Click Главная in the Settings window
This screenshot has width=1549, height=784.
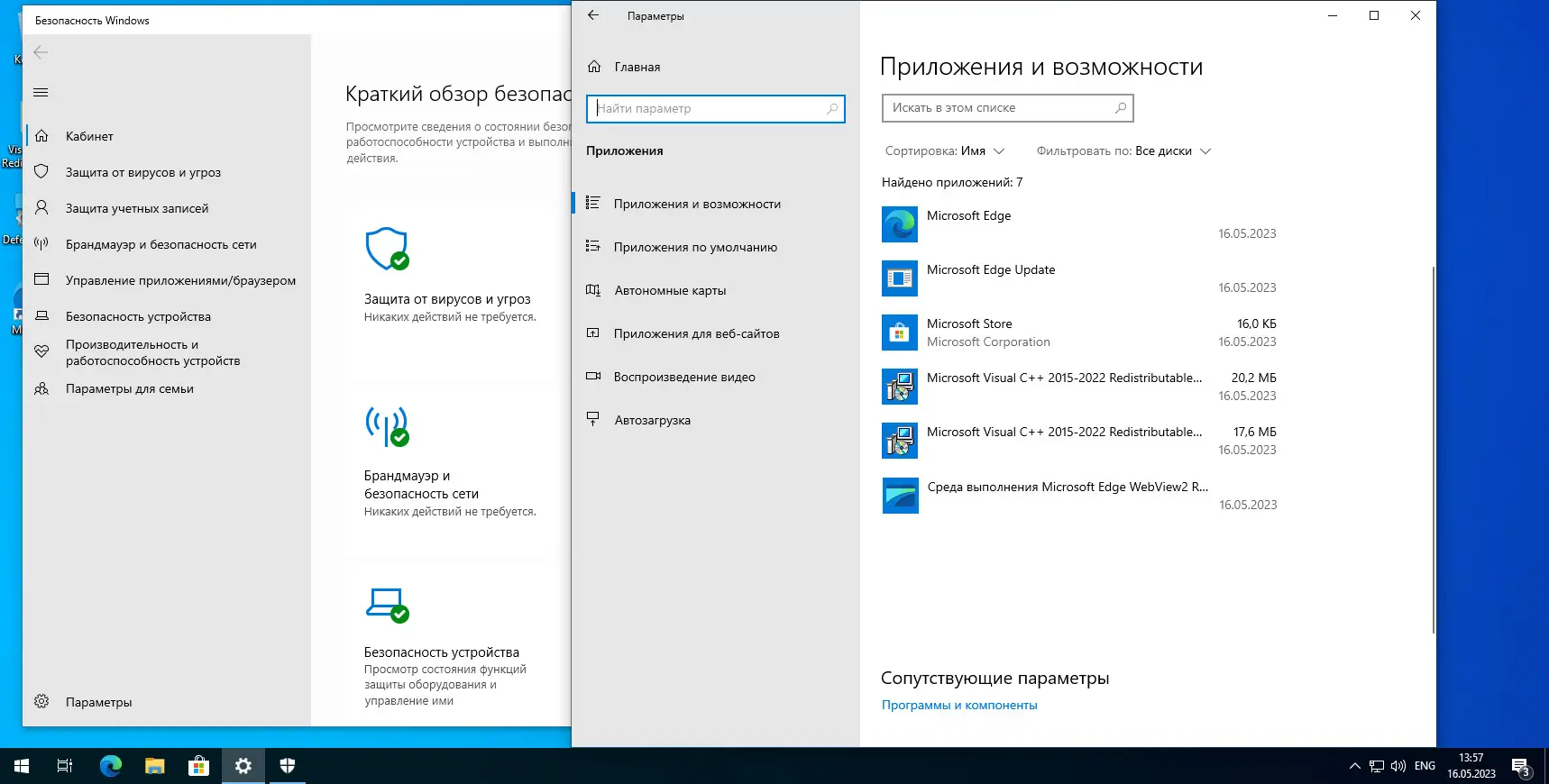tap(716, 67)
